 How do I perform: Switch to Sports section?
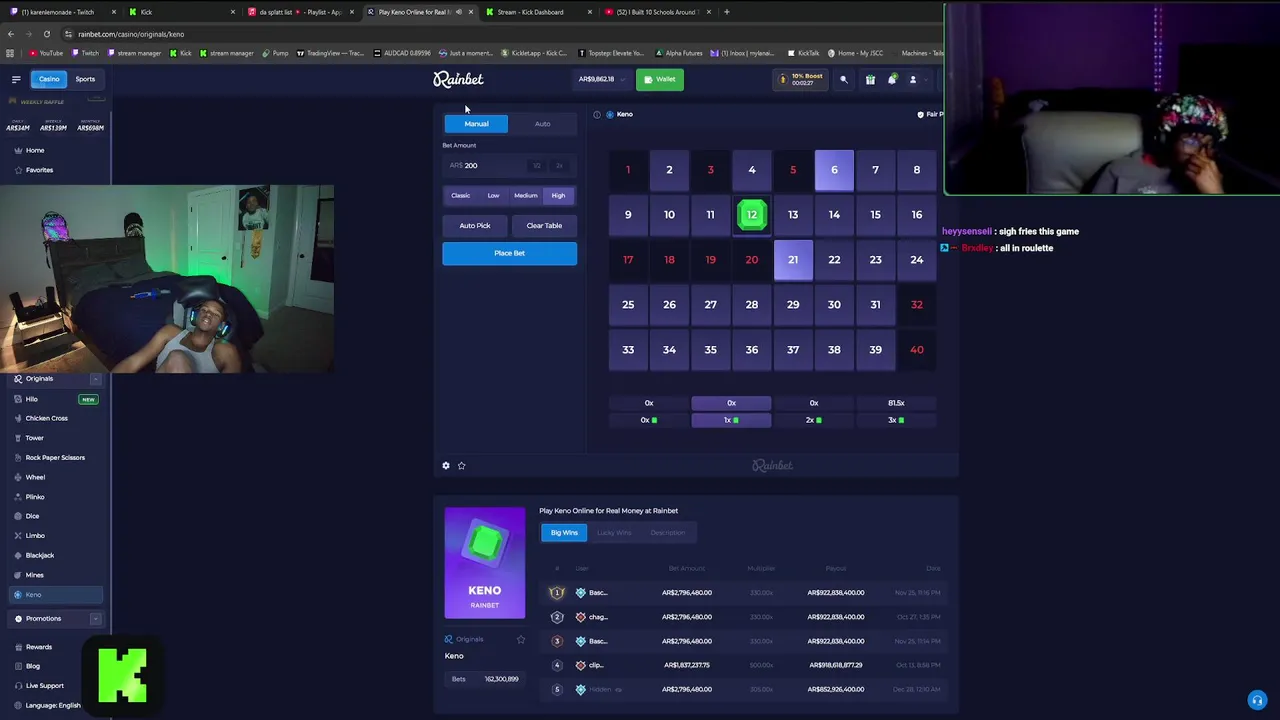point(85,79)
